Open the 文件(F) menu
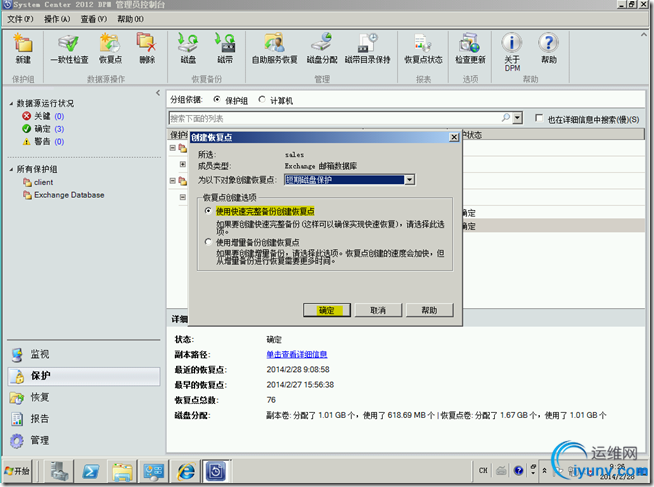 [20, 19]
